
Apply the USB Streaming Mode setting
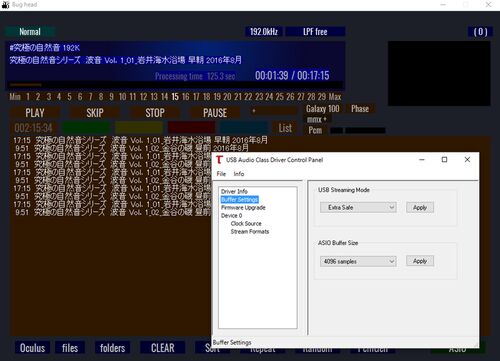click(420, 207)
